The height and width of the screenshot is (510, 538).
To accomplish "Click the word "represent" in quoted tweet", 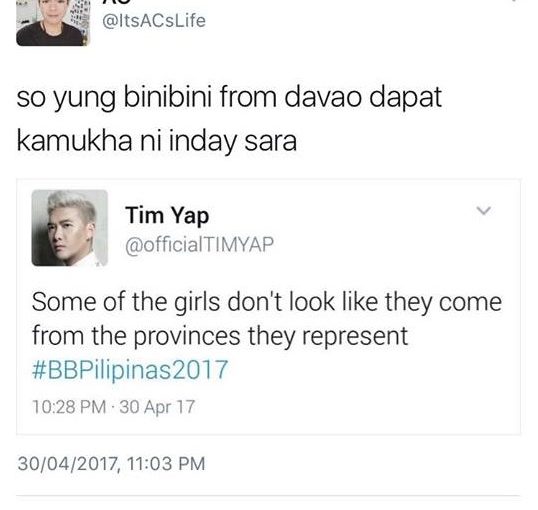I will 355,336.
